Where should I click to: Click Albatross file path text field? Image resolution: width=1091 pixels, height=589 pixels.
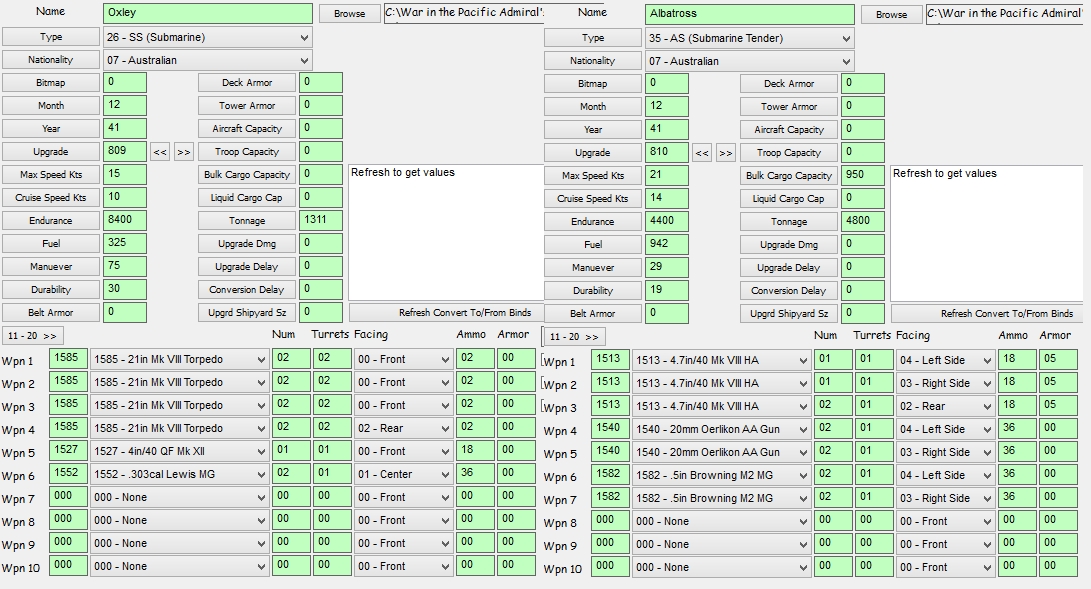(1005, 14)
